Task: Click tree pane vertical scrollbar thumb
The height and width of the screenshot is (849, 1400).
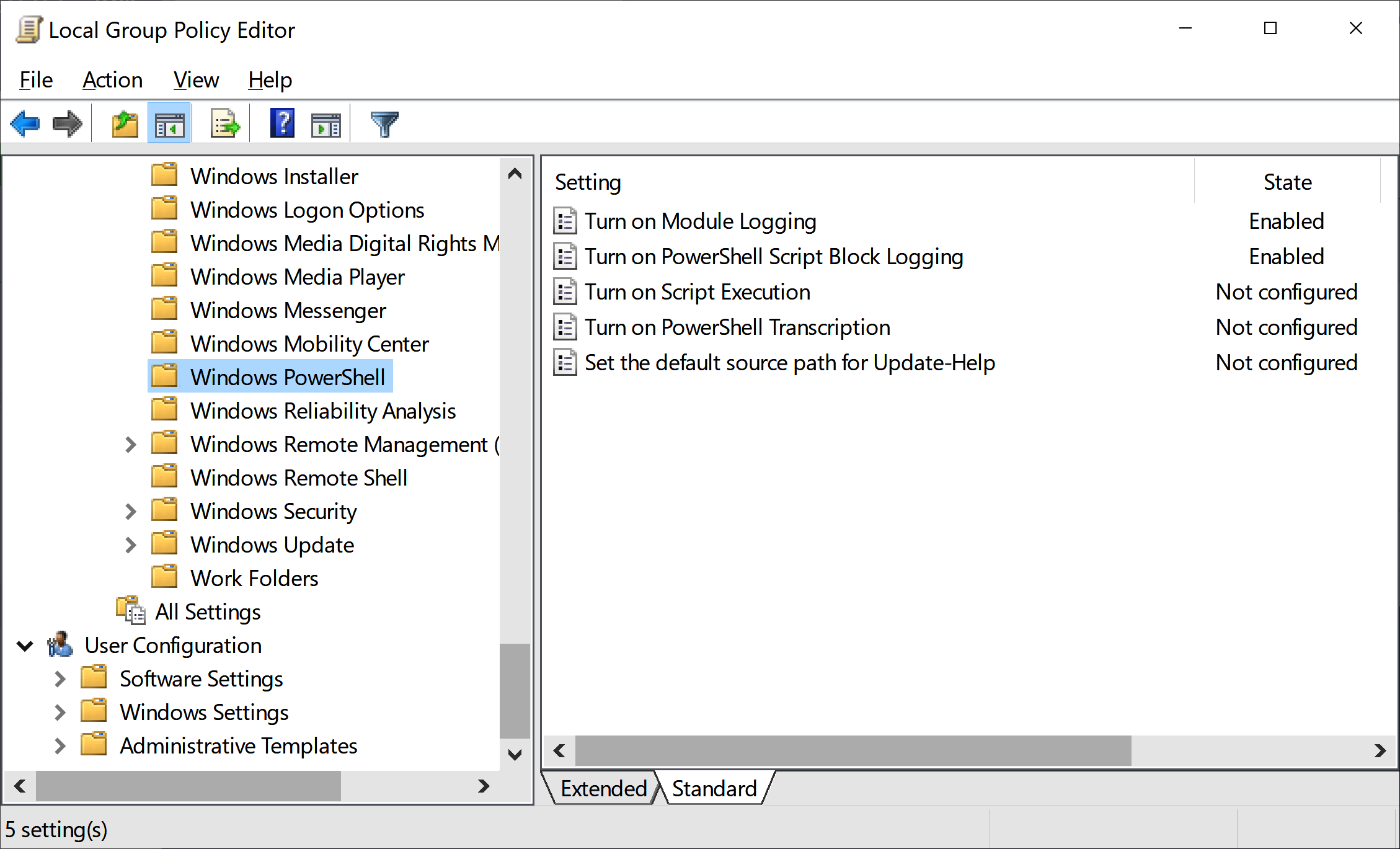Action: point(515,691)
